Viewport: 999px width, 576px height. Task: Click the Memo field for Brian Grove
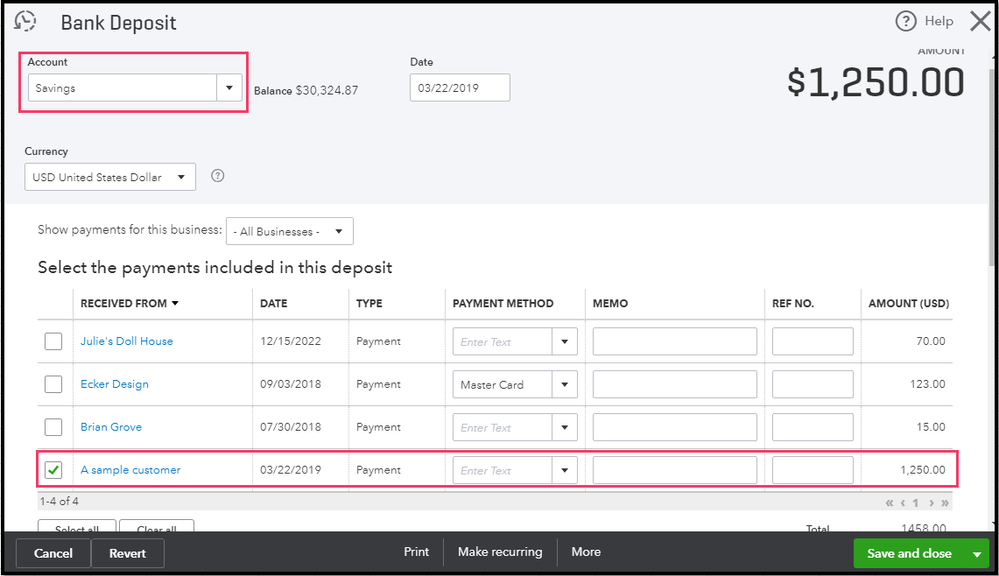click(675, 428)
